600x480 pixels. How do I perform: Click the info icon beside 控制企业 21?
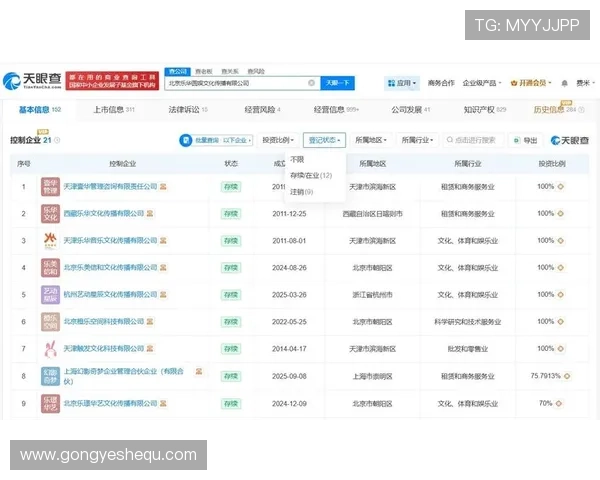57,140
